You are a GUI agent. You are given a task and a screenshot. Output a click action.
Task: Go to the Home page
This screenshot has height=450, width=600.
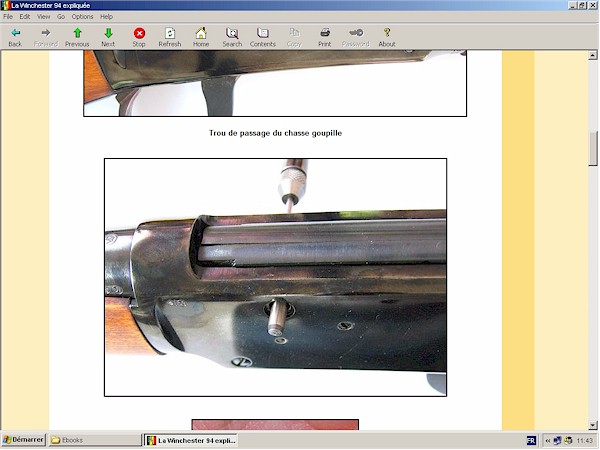tap(201, 37)
